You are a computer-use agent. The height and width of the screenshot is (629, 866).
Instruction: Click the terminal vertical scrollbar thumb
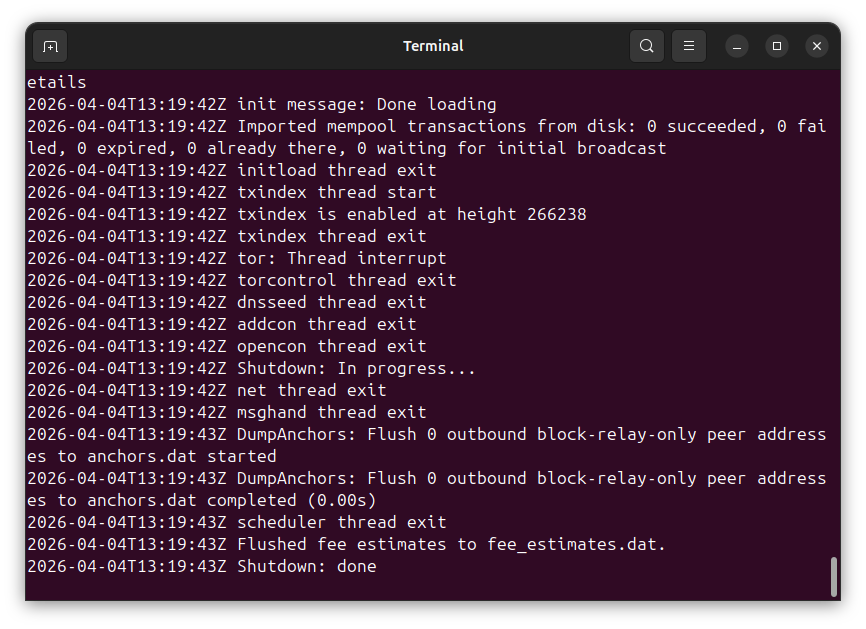pos(834,577)
